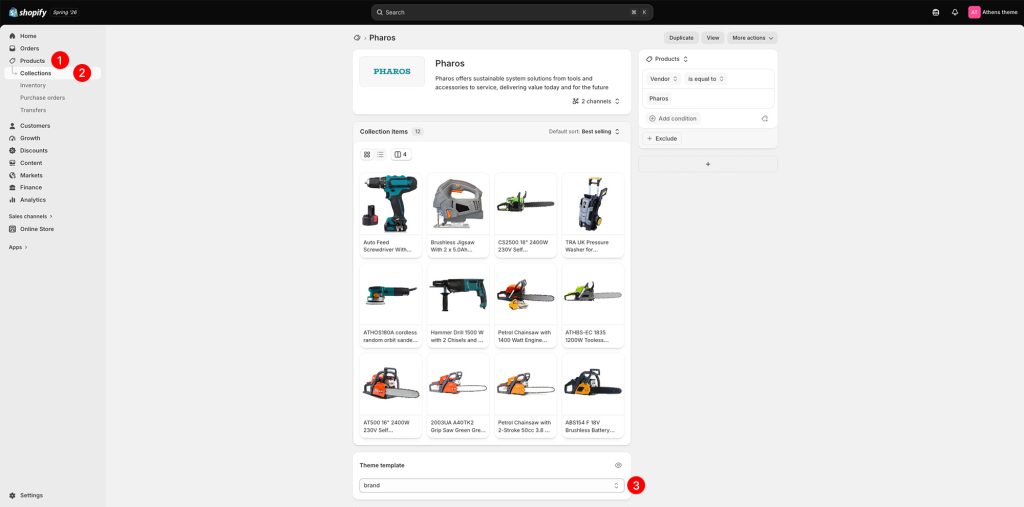Open the 2 channels selector
Image resolution: width=1024 pixels, height=507 pixels.
pos(596,101)
